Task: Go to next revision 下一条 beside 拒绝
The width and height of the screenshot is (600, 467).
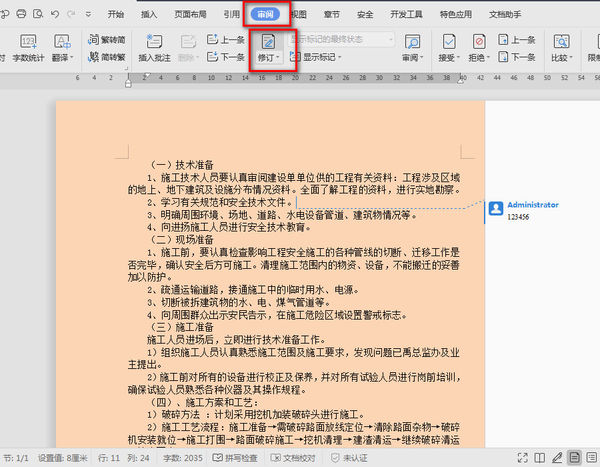Action: click(516, 57)
